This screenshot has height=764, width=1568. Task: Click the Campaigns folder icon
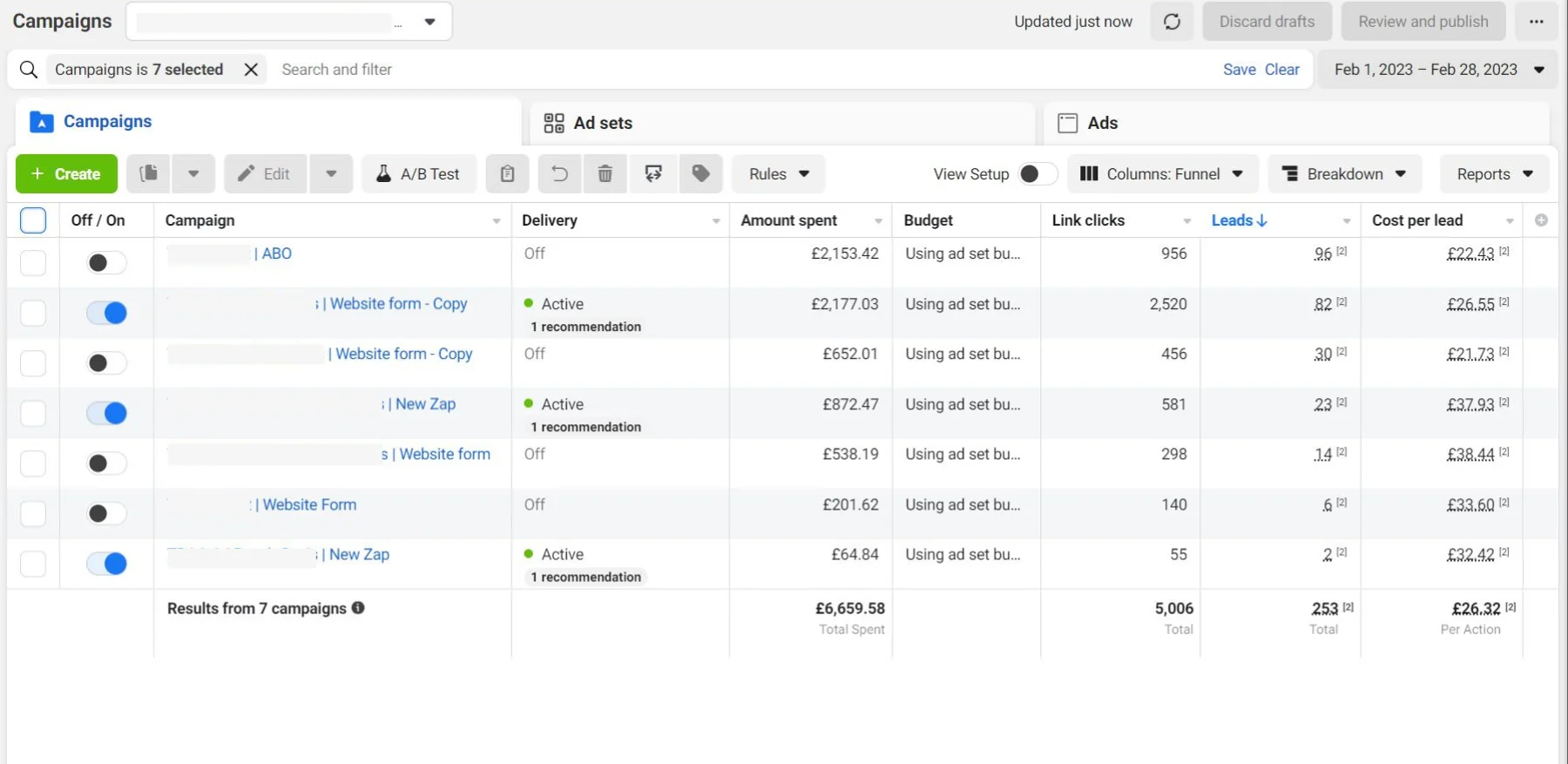point(42,122)
